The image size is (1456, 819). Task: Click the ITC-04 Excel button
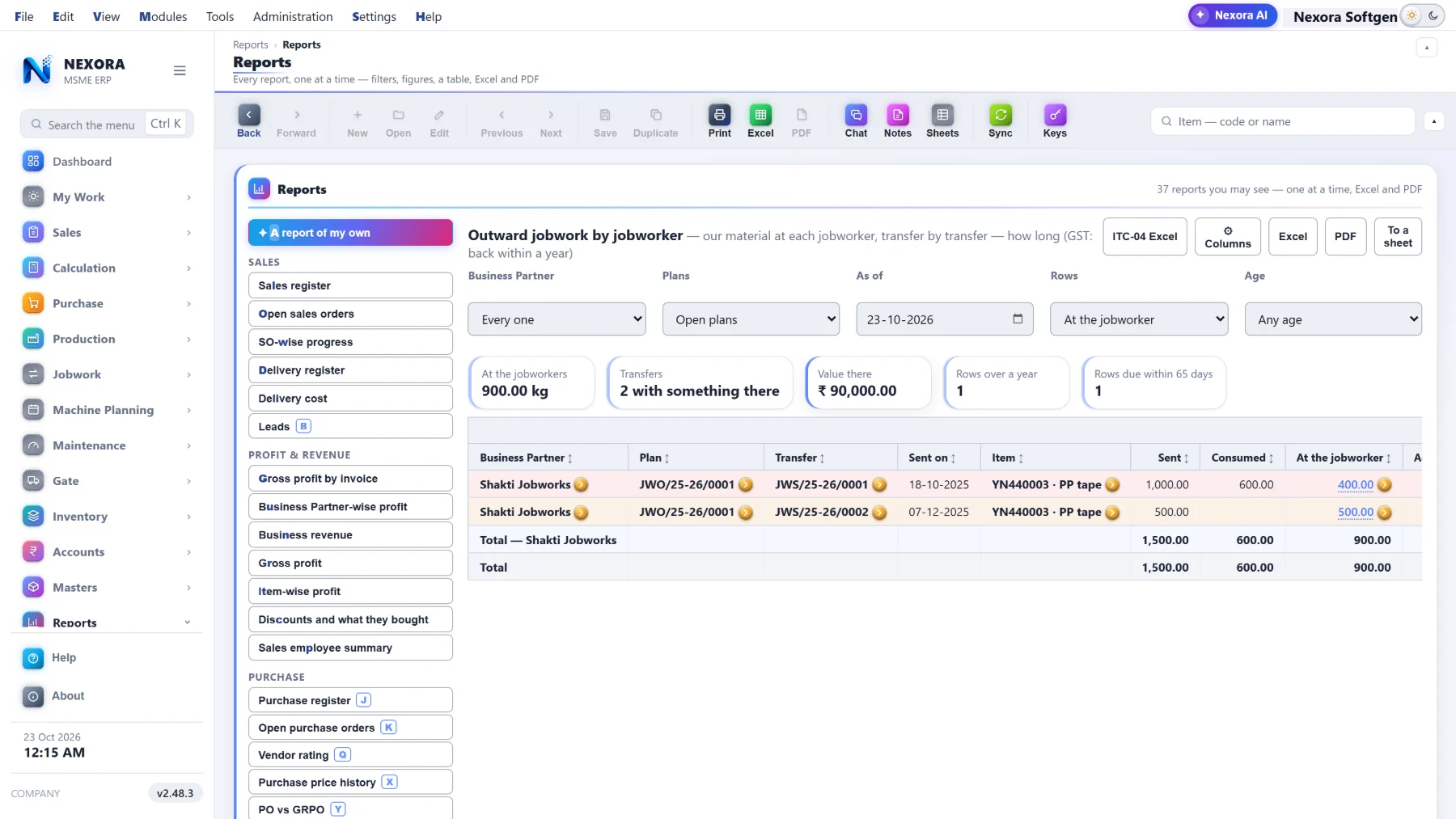point(1145,237)
